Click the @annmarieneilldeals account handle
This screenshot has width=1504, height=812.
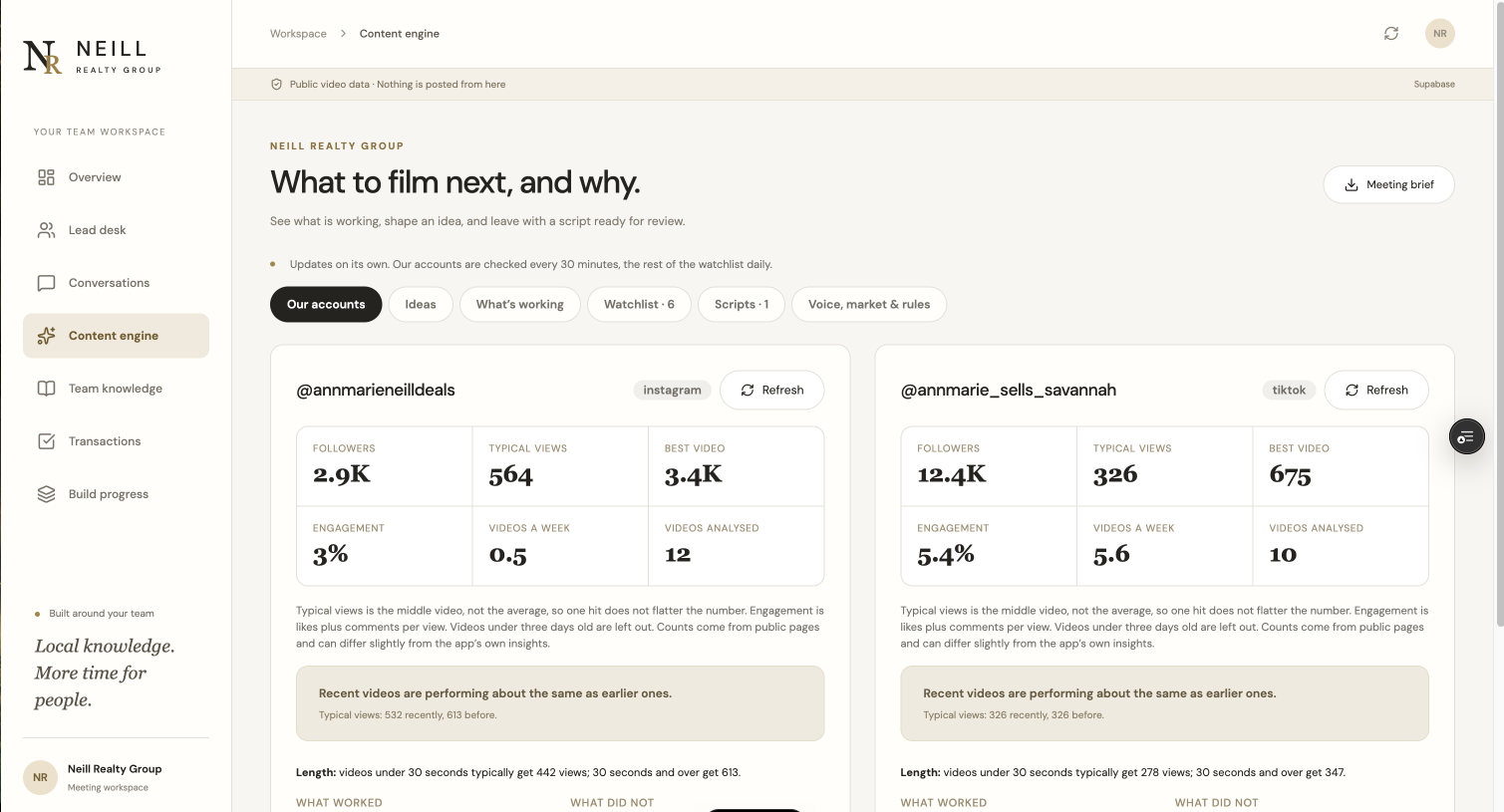click(376, 391)
